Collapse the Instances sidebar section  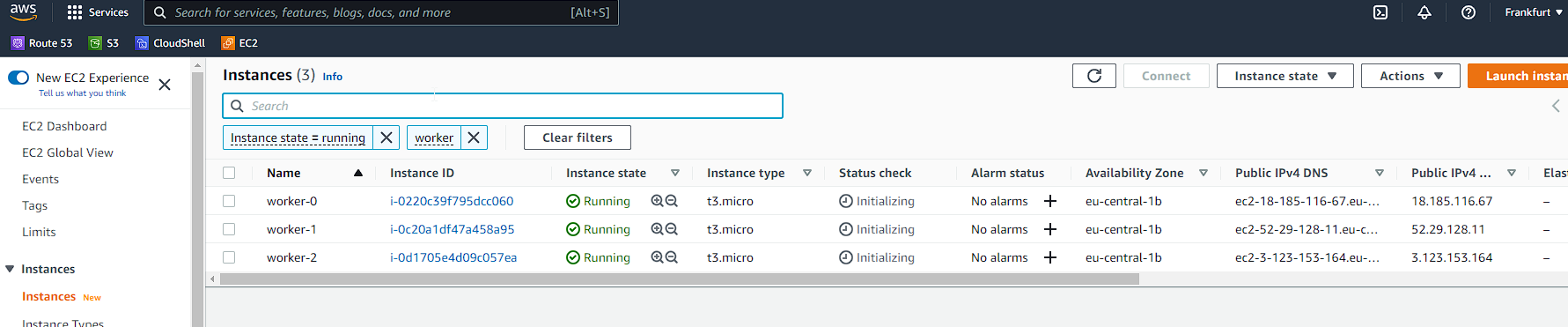pos(11,269)
